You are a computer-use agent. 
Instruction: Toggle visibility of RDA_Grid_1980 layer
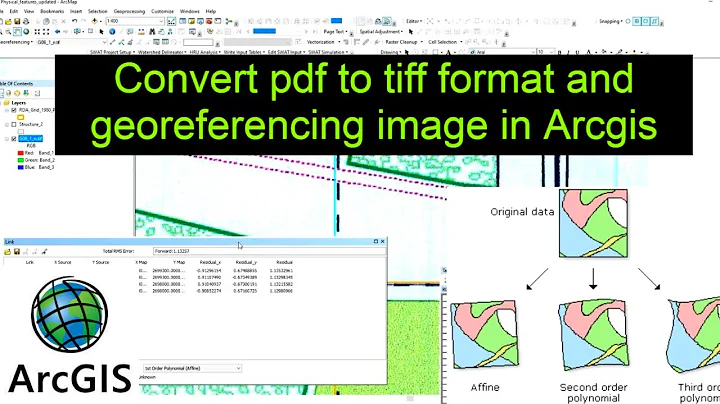tap(14, 110)
